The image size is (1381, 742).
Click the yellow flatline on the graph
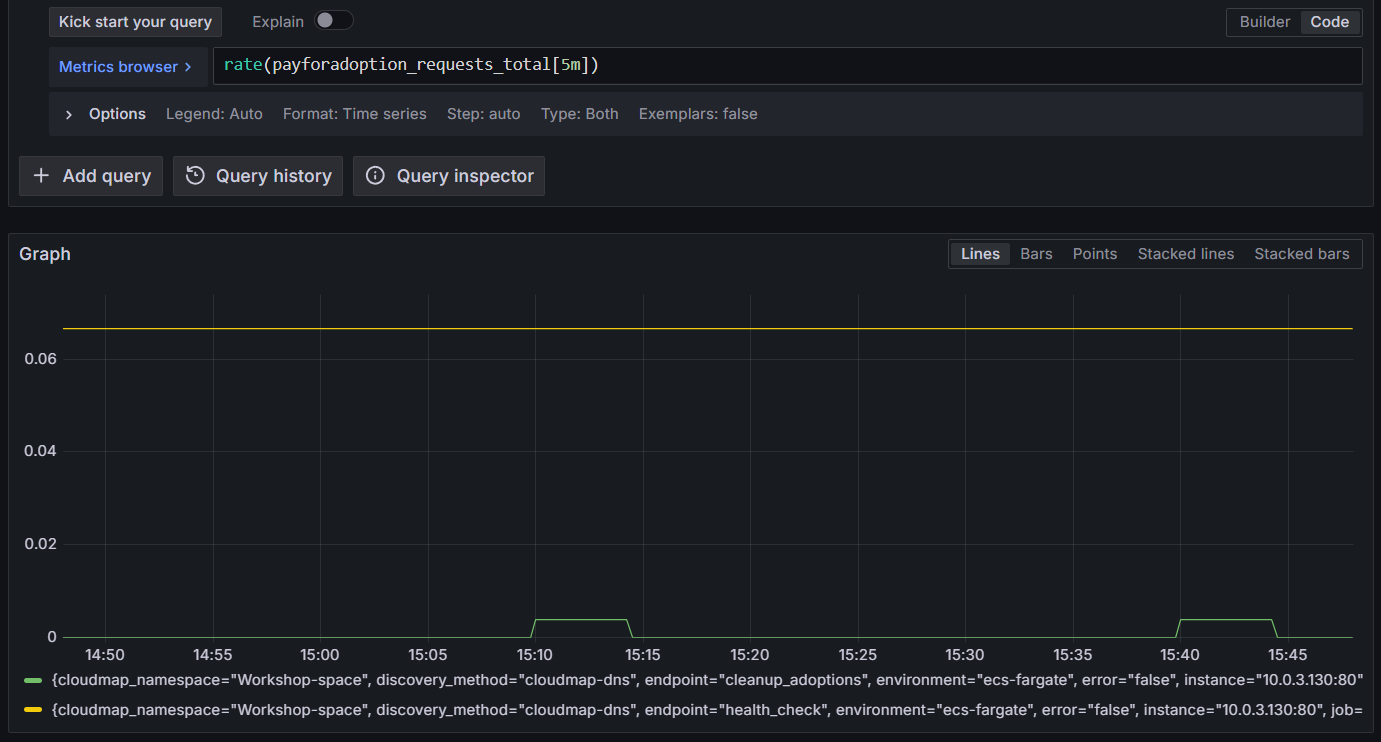[700, 326]
